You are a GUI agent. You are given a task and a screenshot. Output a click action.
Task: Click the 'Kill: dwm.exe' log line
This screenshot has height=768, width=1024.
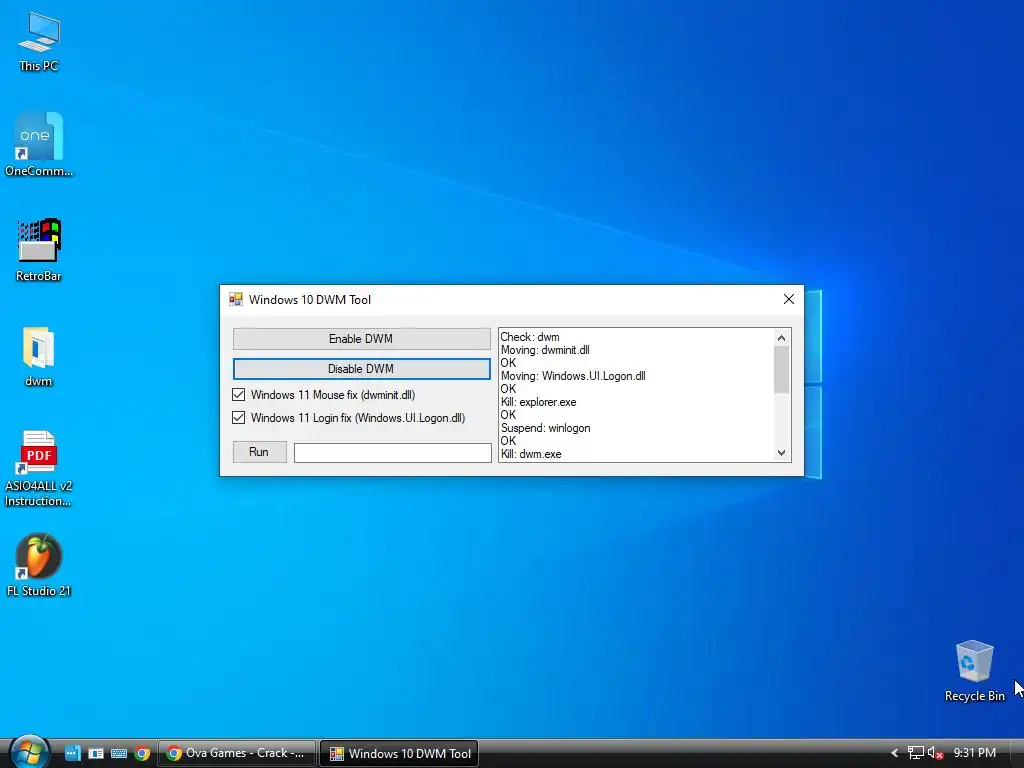coord(531,454)
